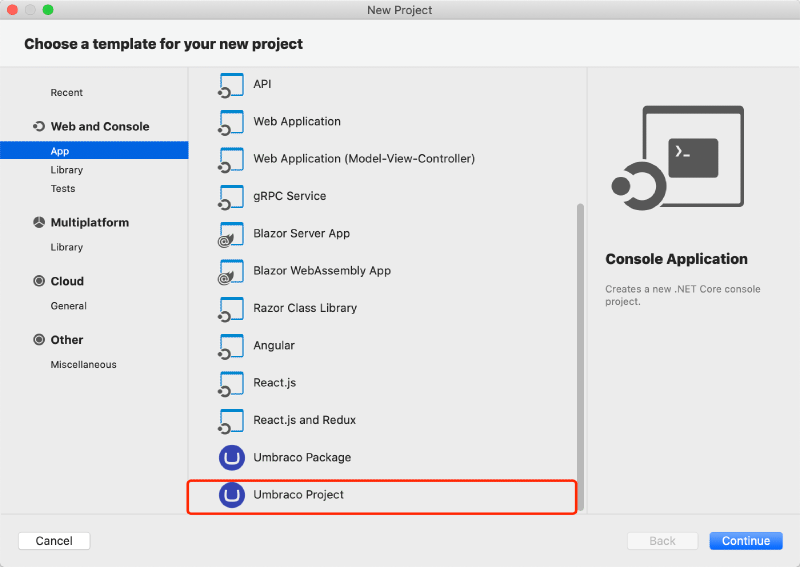Screen dimensions: 800x567
Task: Click the gRPC Service template icon
Action: point(231,197)
